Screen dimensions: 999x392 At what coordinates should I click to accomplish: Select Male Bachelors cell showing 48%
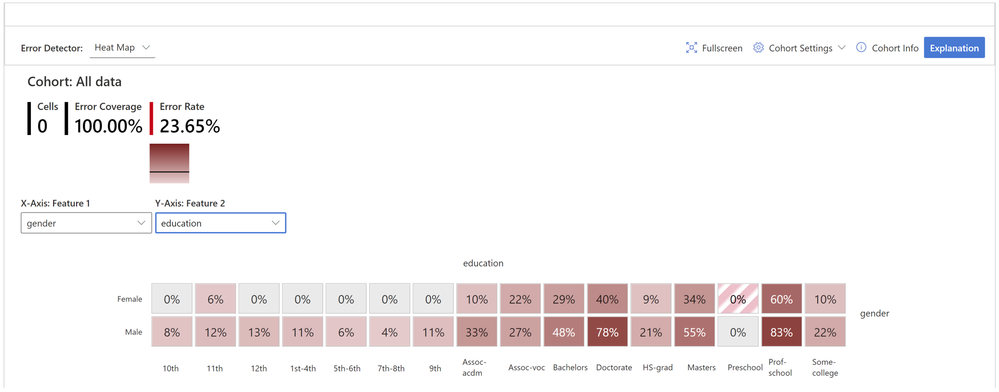pos(564,331)
